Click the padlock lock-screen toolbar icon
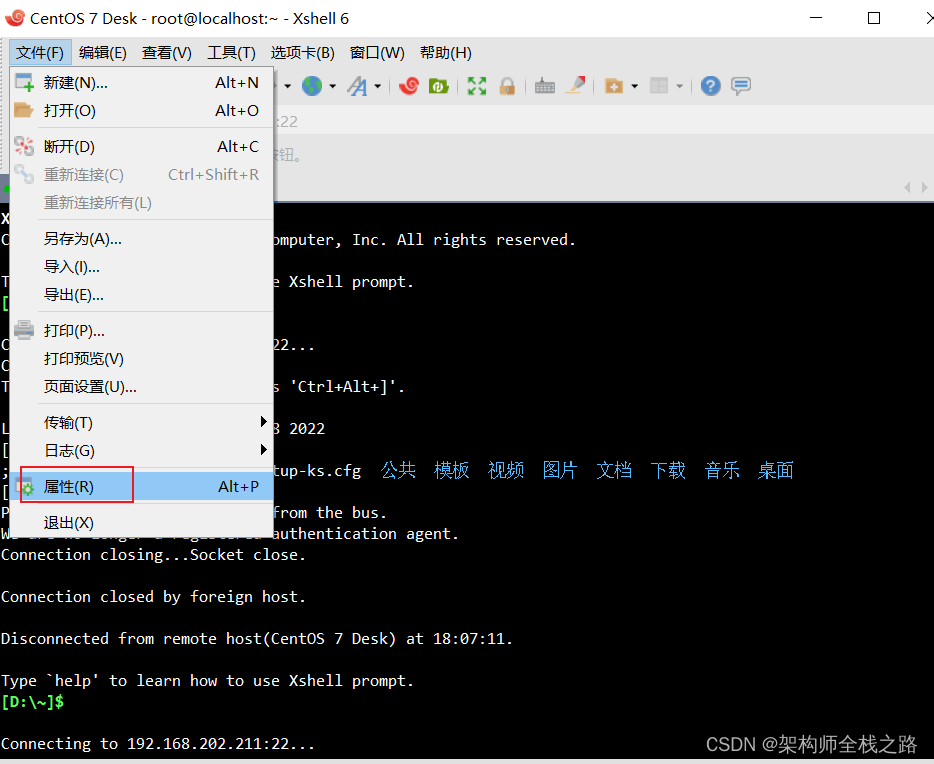The image size is (934, 764). 507,86
